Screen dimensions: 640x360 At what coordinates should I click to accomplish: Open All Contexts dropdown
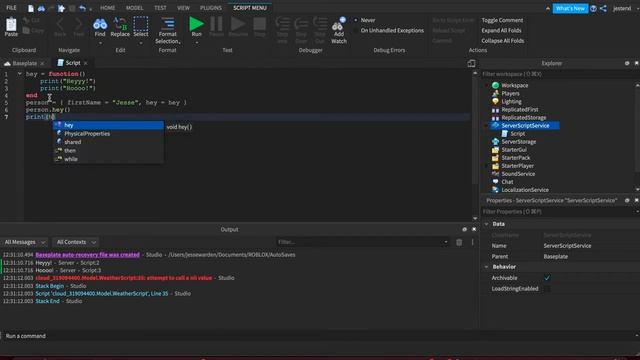76,242
